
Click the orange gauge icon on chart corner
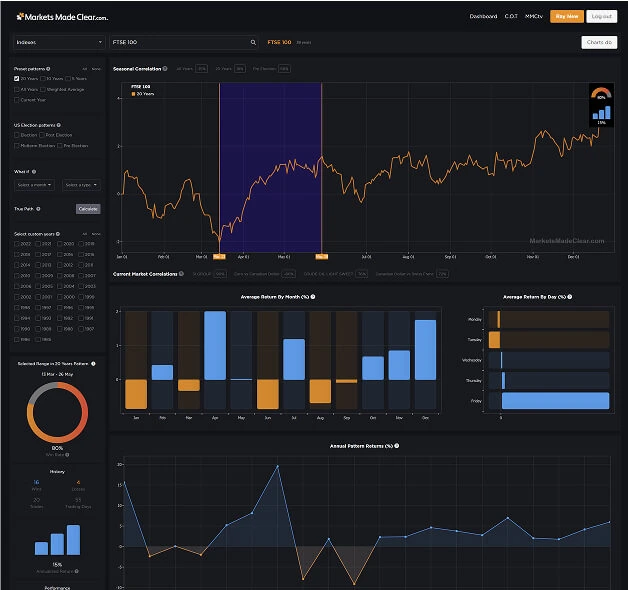tap(601, 93)
